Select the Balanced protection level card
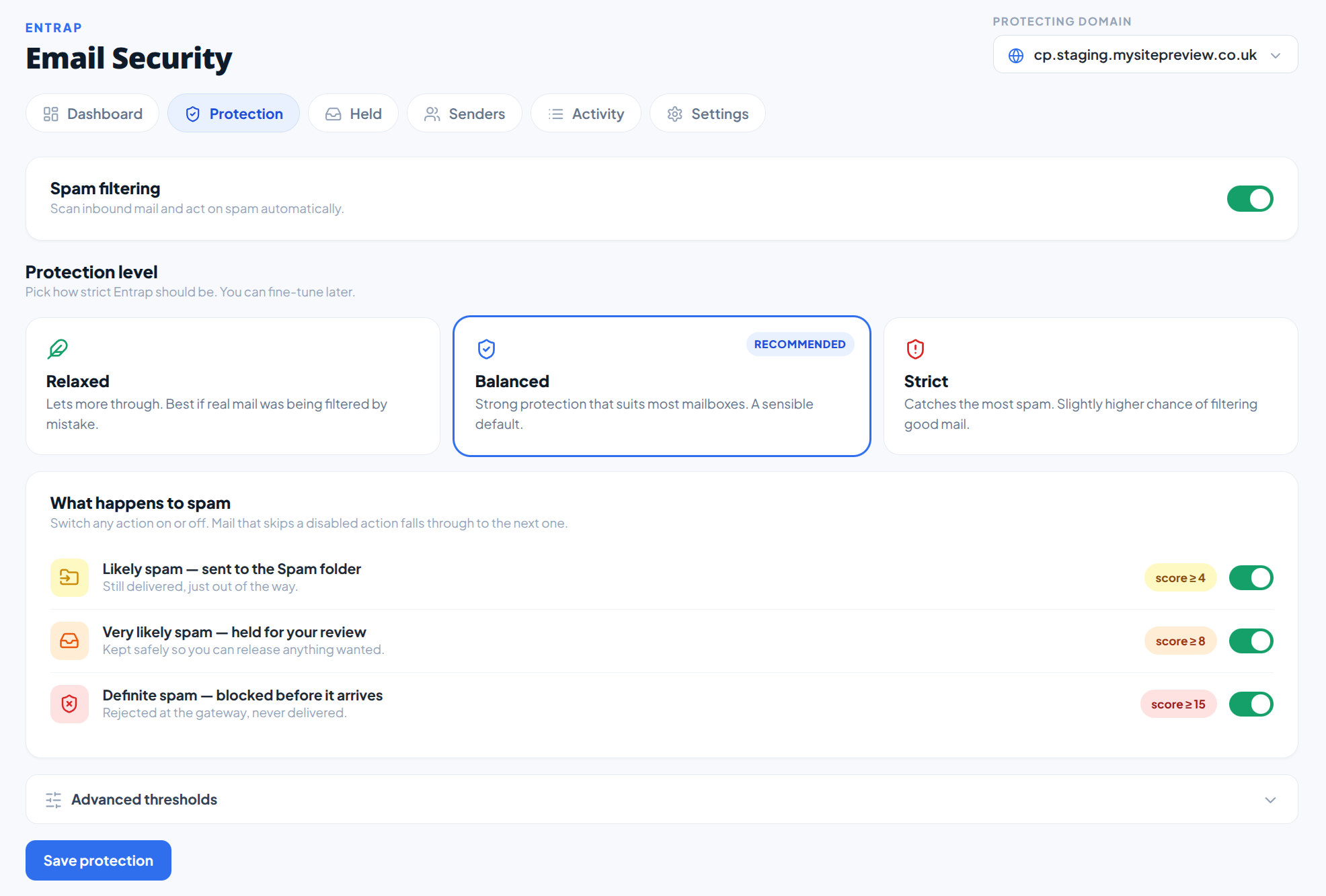The height and width of the screenshot is (896, 1326). [x=662, y=386]
